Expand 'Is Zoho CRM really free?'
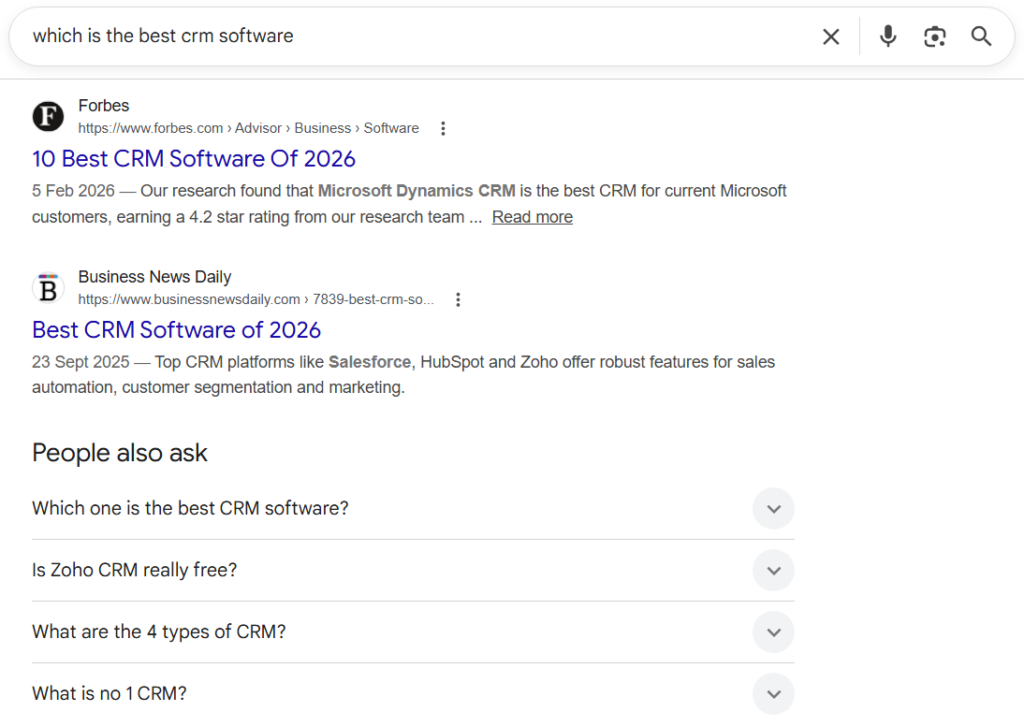Image resolution: width=1024 pixels, height=726 pixels. tap(413, 570)
